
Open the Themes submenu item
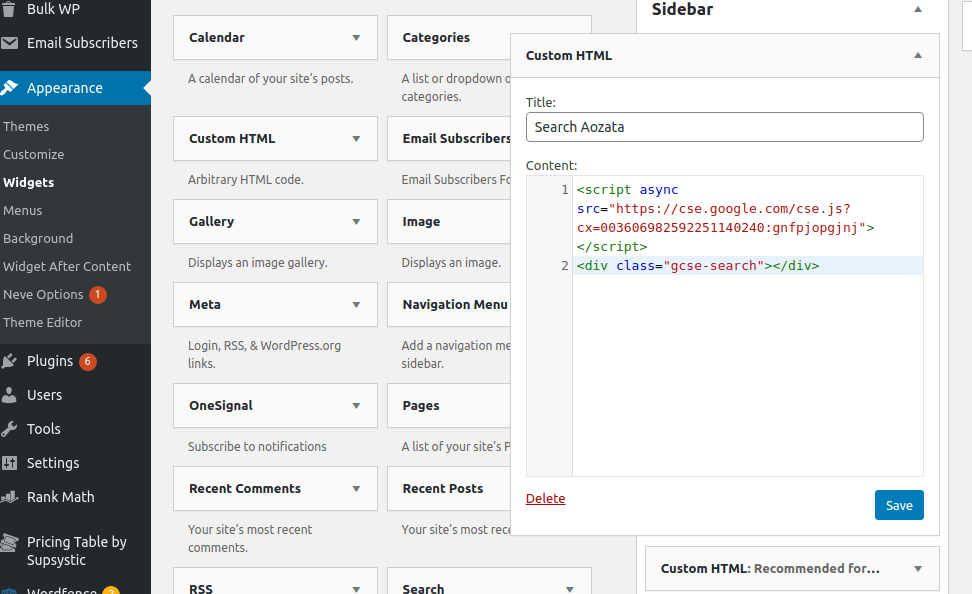[26, 127]
